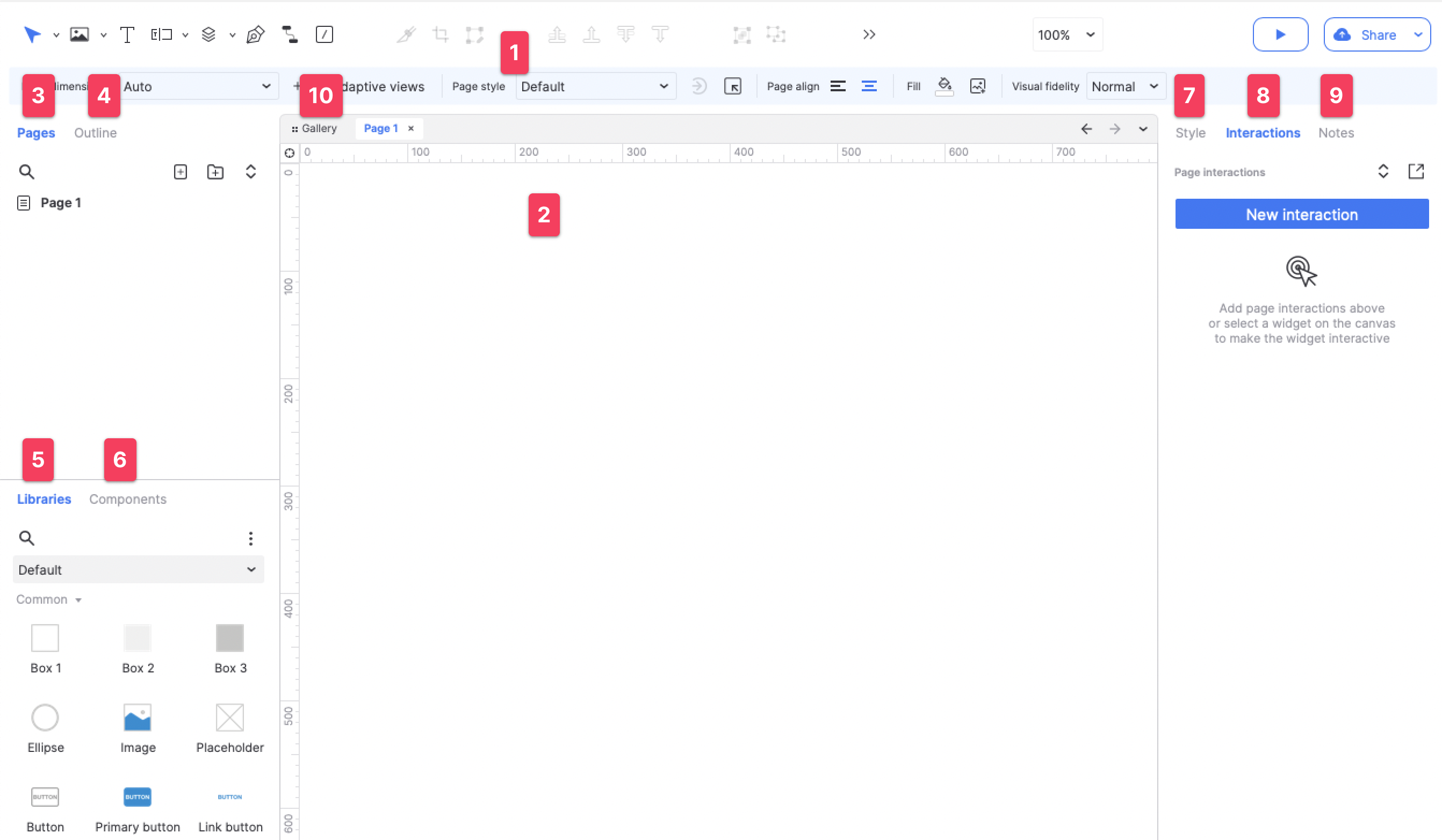The image size is (1442, 840).
Task: Open the library options three-dot menu
Action: click(x=251, y=539)
